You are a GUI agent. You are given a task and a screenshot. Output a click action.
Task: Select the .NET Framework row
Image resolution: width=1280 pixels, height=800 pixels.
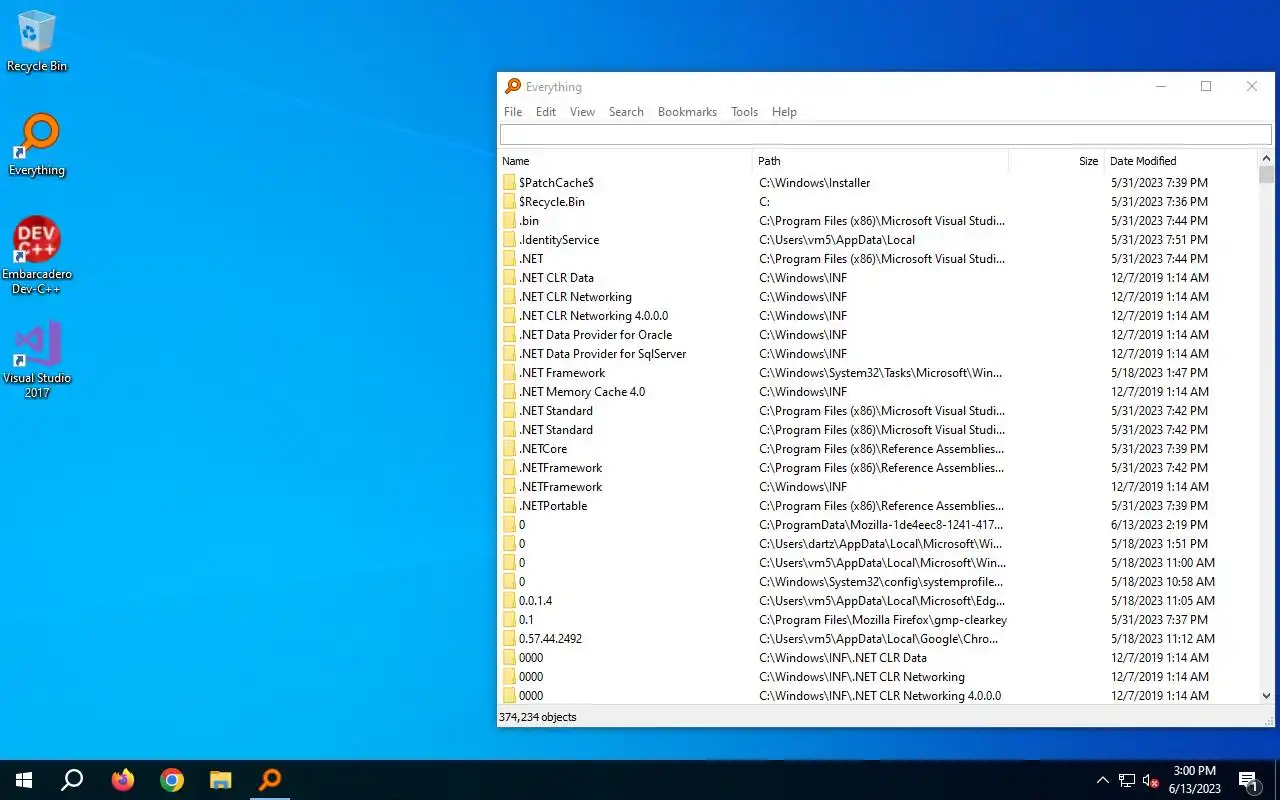tap(879, 373)
